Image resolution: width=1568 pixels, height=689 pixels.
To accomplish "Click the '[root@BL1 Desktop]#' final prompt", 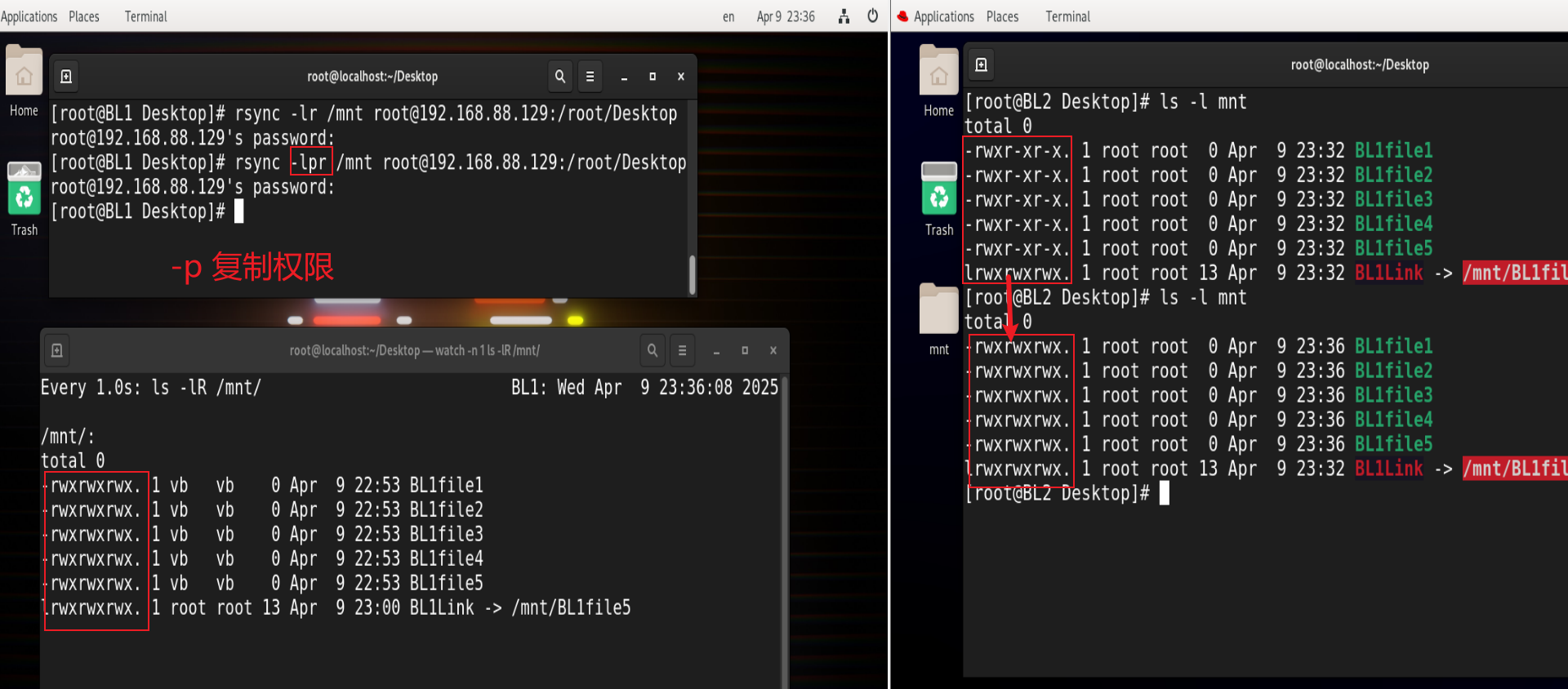I will click(x=138, y=211).
